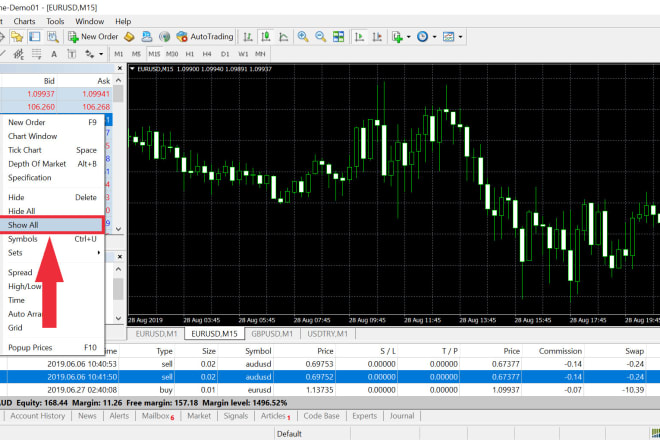Open the indicators list dropdown arrow

409,37
